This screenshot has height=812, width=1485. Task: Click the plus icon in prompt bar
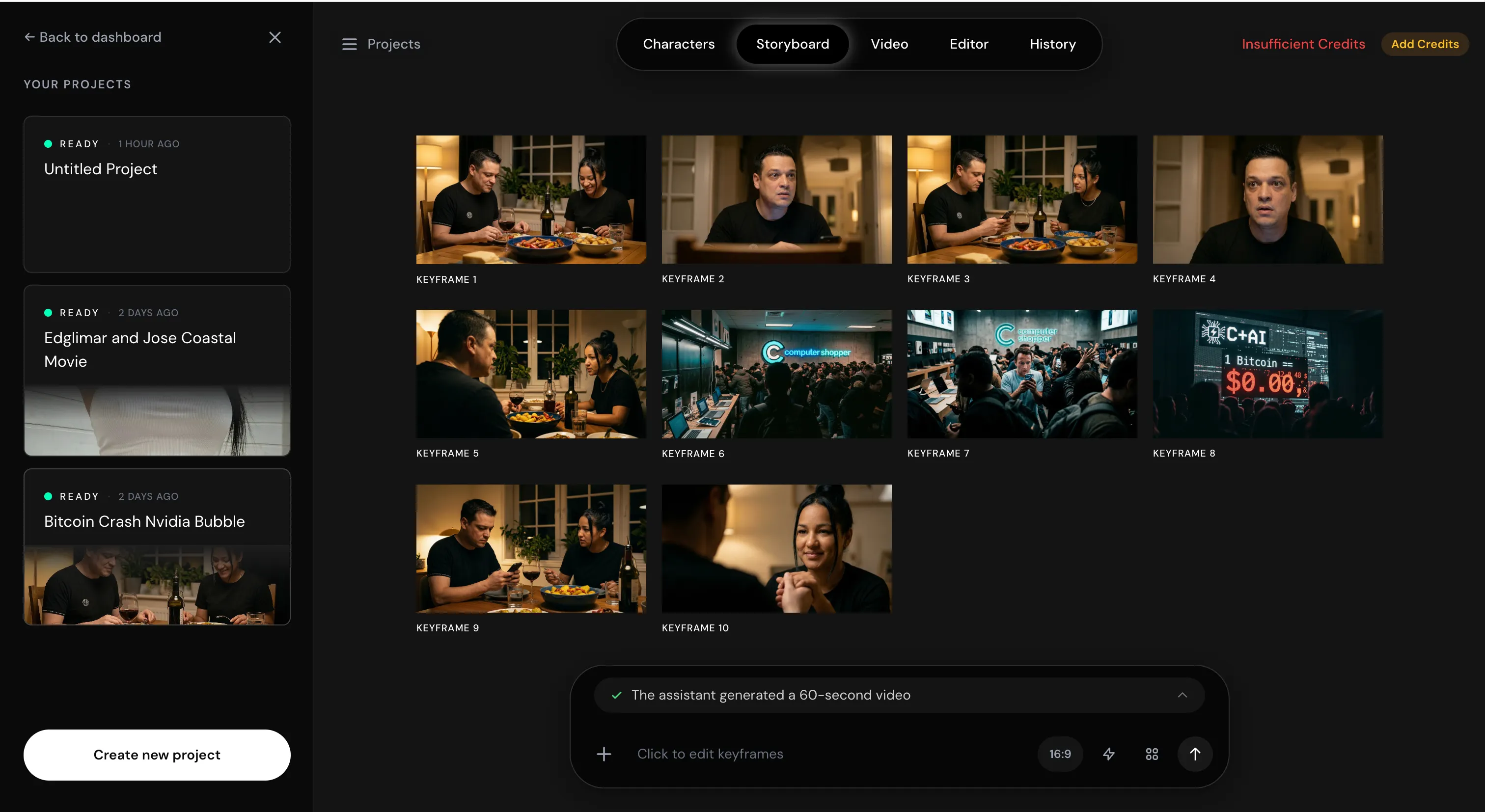604,754
